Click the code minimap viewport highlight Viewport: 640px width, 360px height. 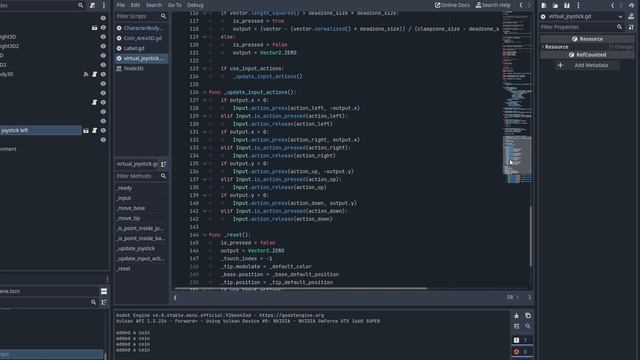517,155
